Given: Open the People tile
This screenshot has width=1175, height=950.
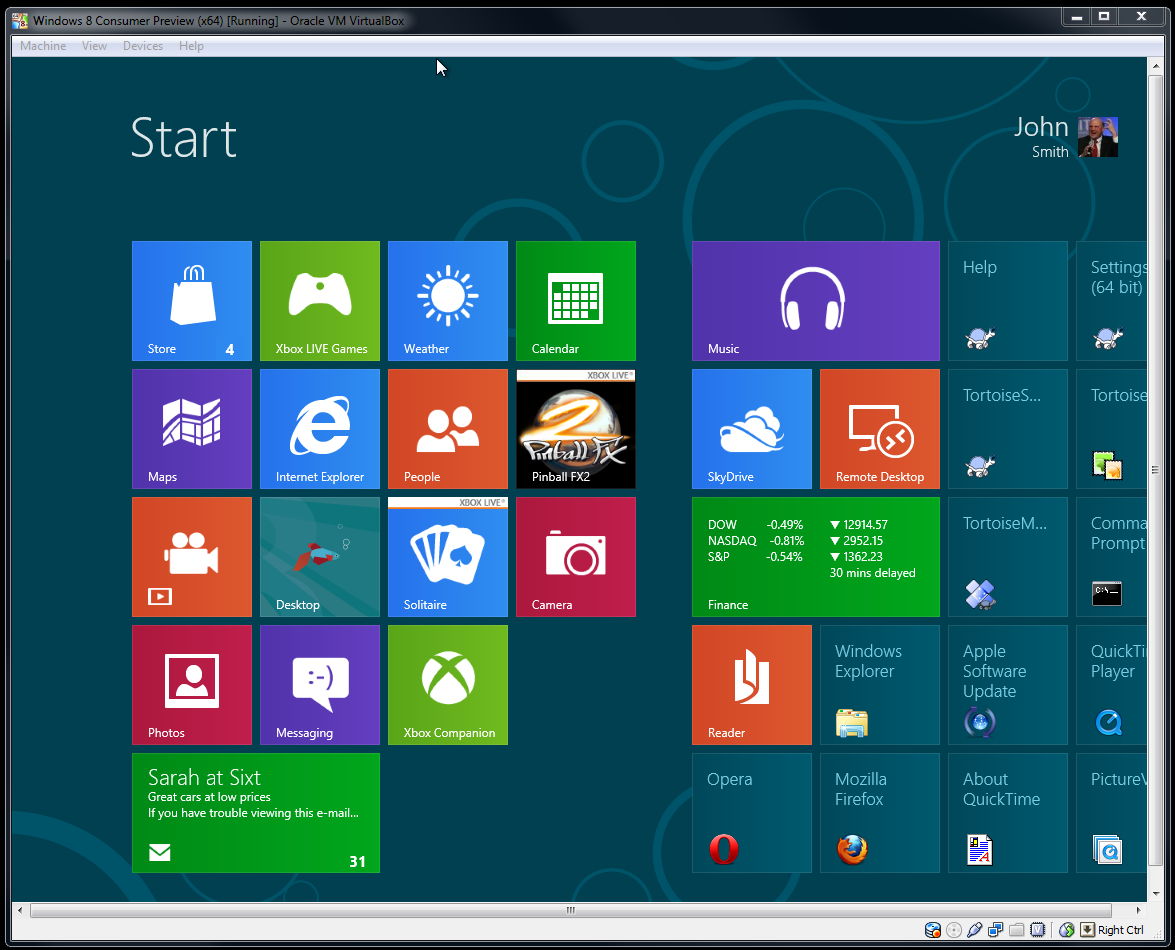Looking at the screenshot, I should 448,429.
